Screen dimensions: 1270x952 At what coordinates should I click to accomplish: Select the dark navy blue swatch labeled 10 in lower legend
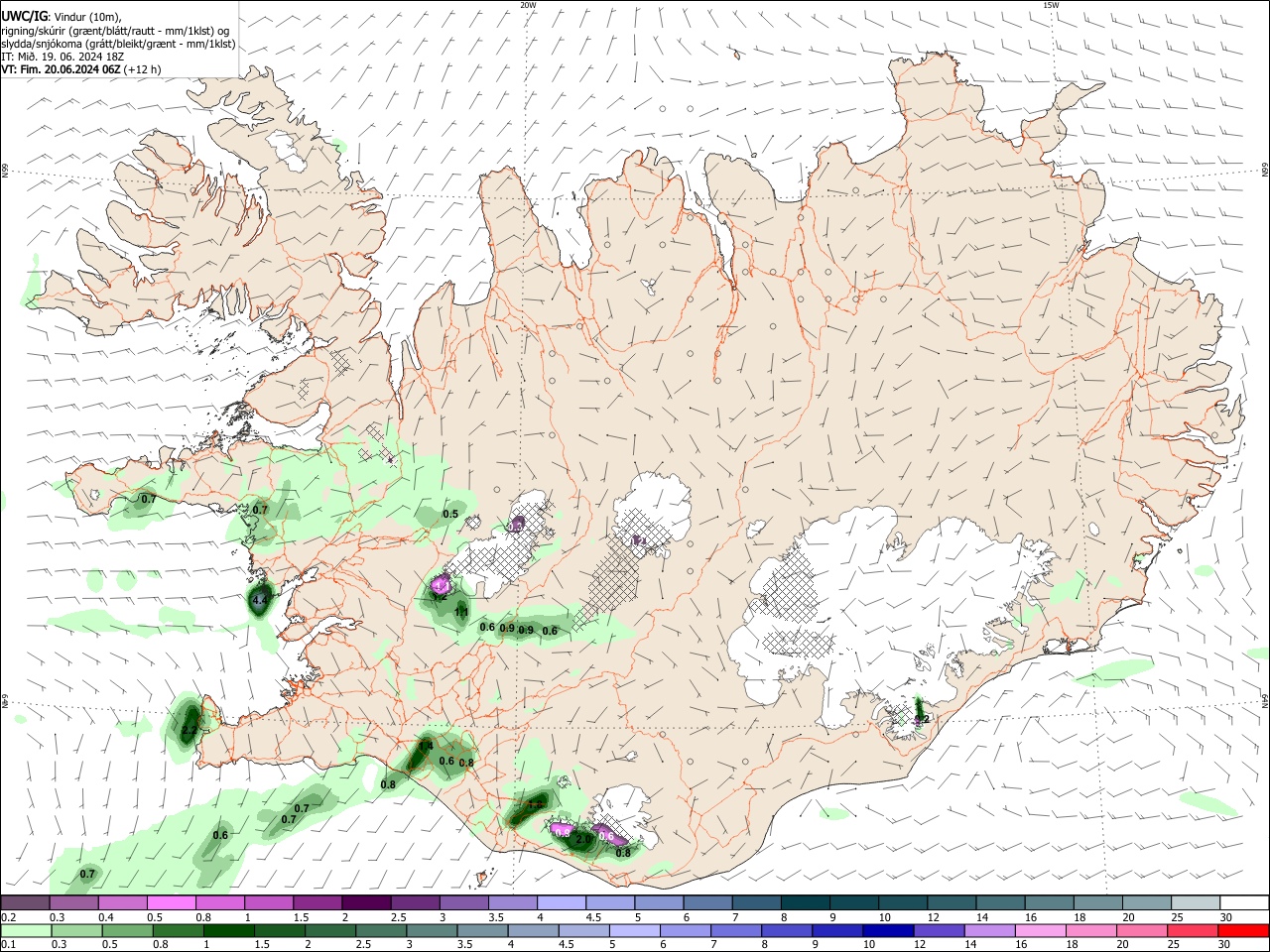pyautogui.click(x=887, y=930)
